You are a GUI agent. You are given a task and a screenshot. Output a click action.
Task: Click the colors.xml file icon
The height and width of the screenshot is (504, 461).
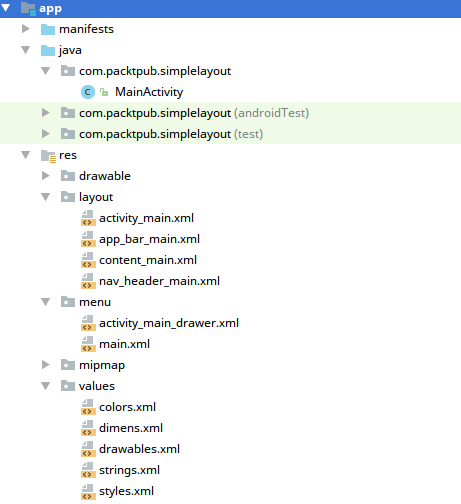[x=88, y=407]
